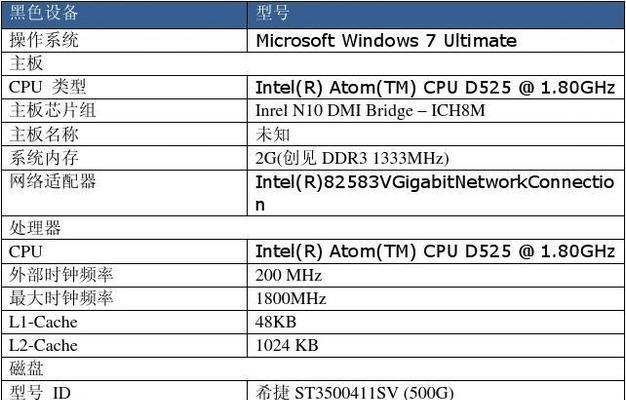Select the Microsoft Windows 7 Ultimate cell

[436, 40]
